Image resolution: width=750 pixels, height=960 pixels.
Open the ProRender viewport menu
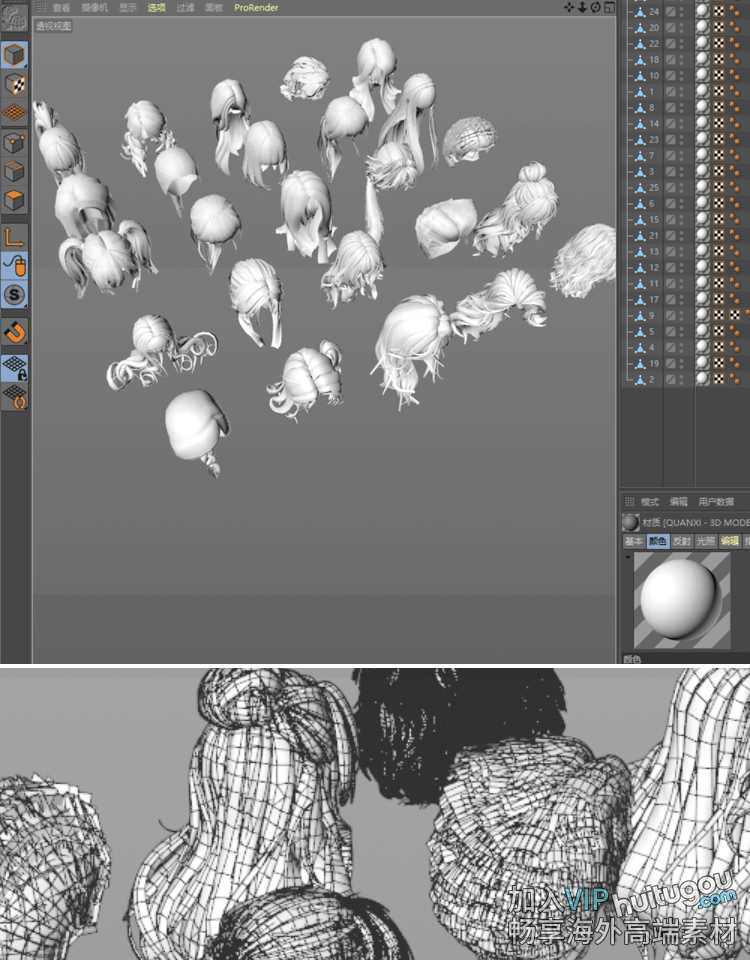[256, 7]
